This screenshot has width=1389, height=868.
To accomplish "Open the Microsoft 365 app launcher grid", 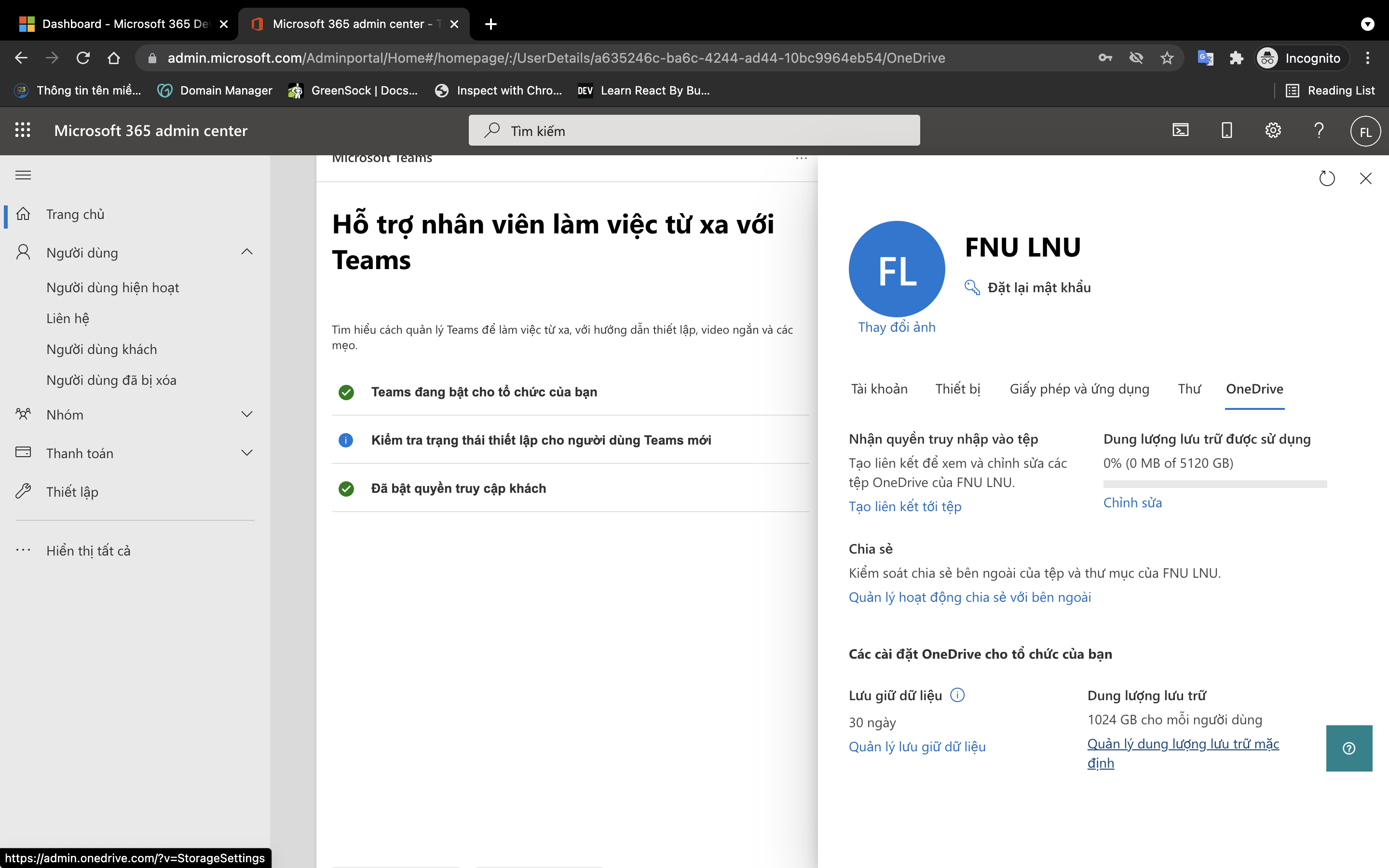I will pyautogui.click(x=23, y=130).
